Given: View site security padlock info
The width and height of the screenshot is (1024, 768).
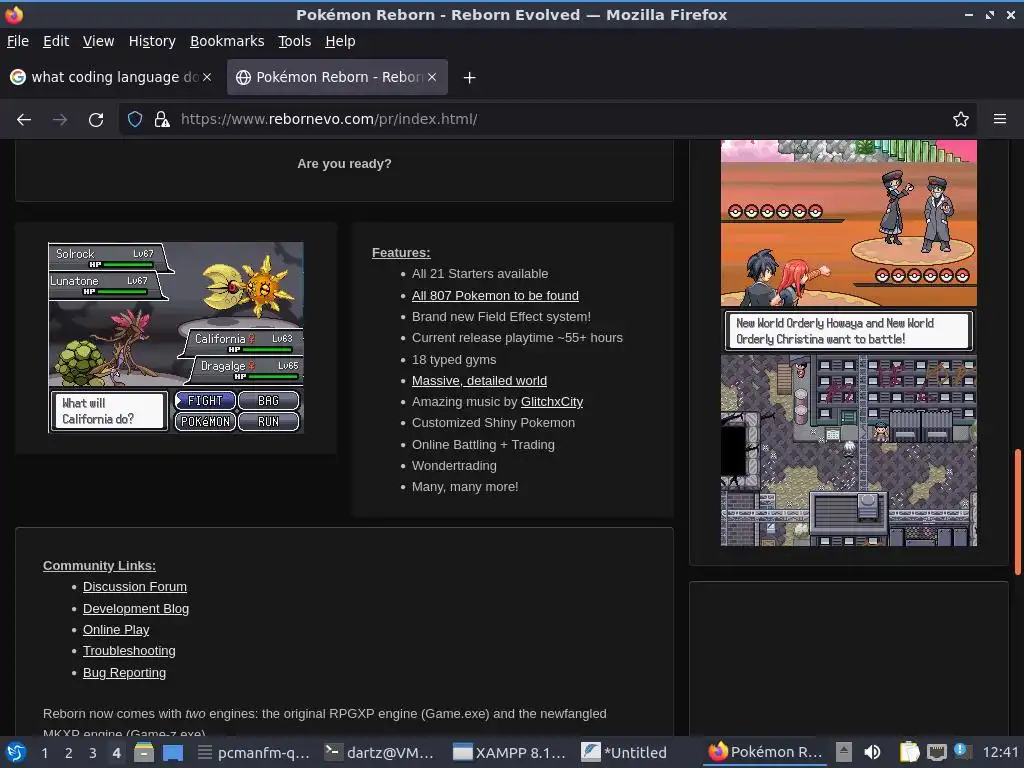Looking at the screenshot, I should coord(162,120).
